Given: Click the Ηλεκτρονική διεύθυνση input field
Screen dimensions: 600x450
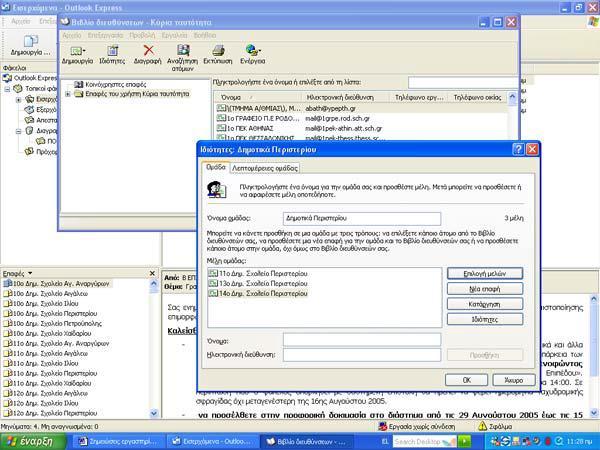Looking at the screenshot, I should 362,355.
